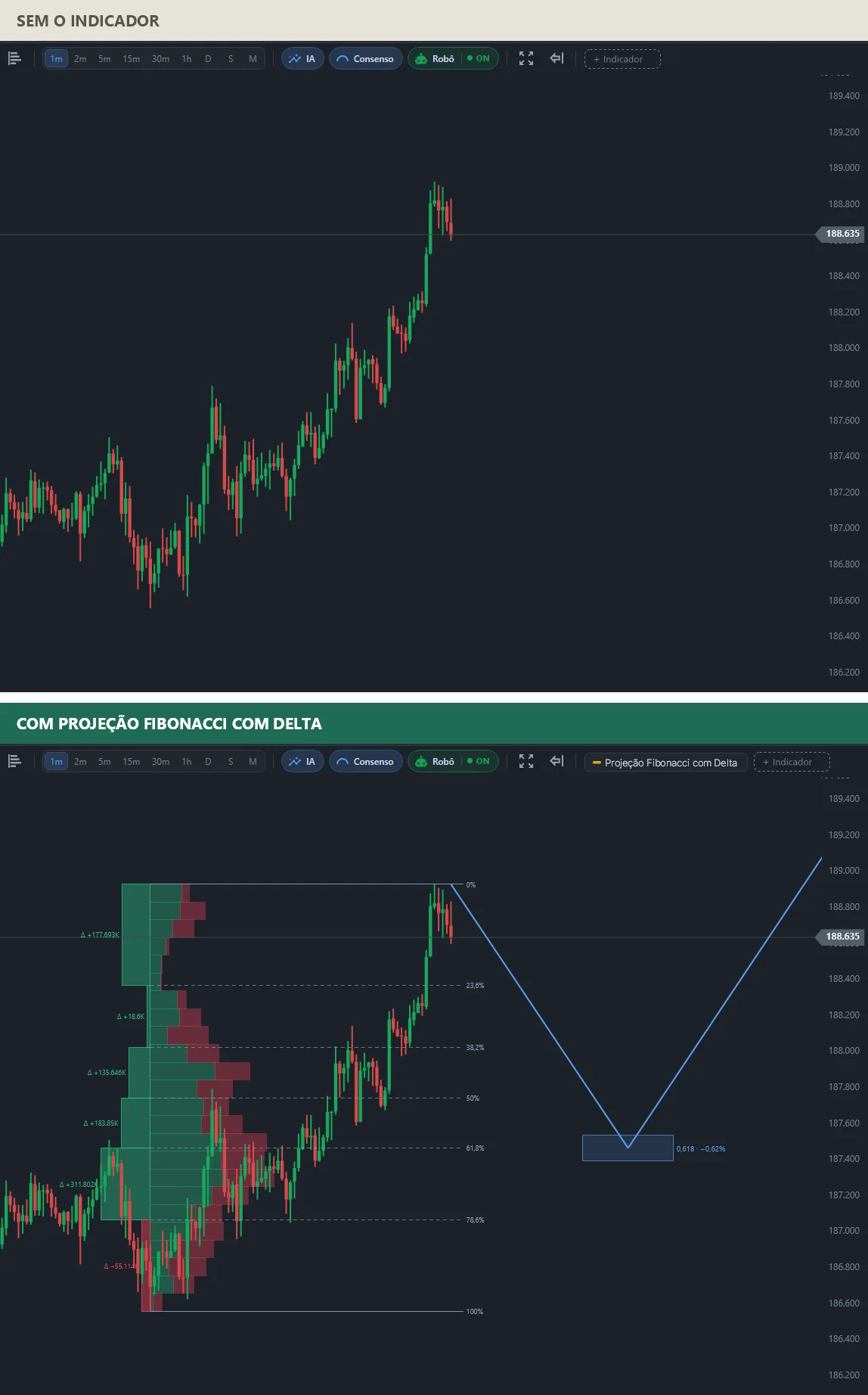Select the 1m timeframe in bottom chart

pyautogui.click(x=56, y=762)
